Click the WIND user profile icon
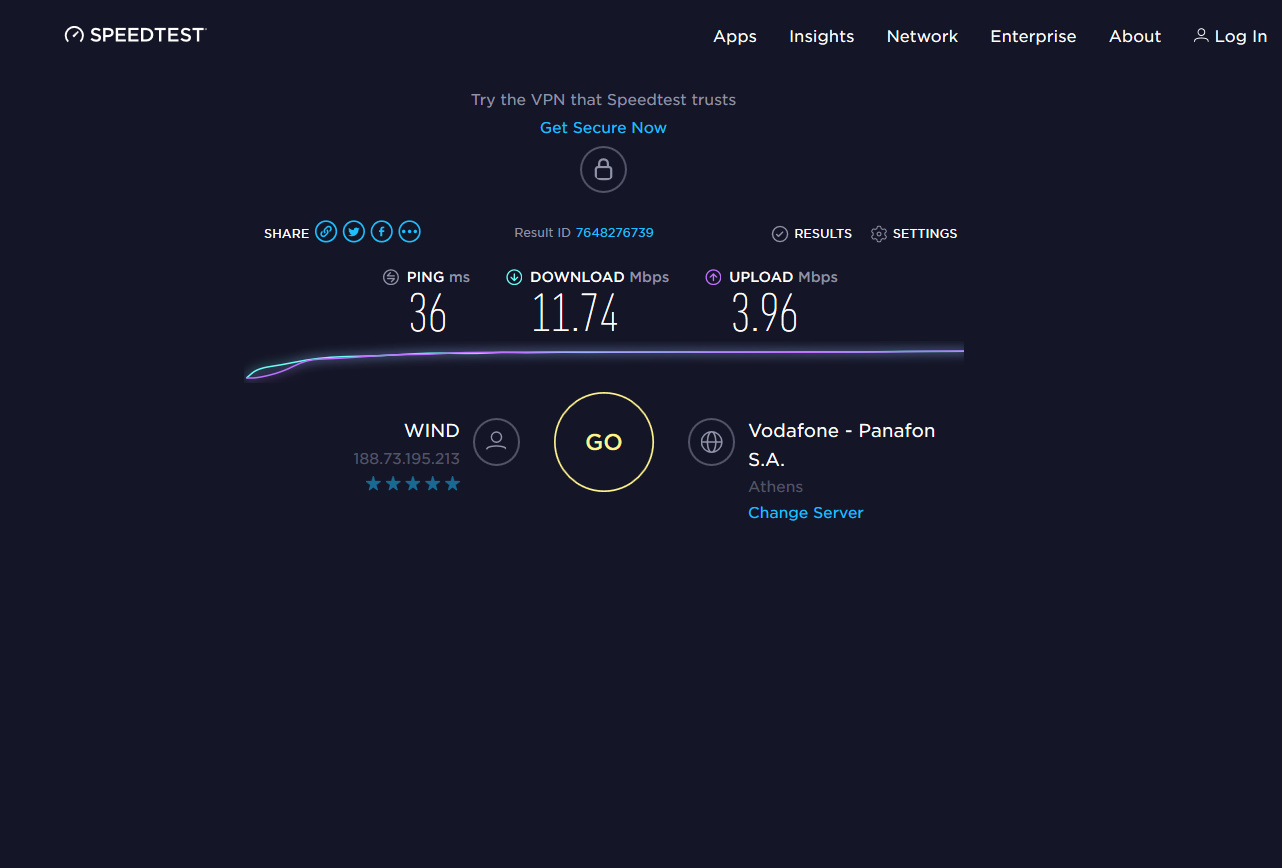Screen dimensions: 1282x868 tap(496, 441)
